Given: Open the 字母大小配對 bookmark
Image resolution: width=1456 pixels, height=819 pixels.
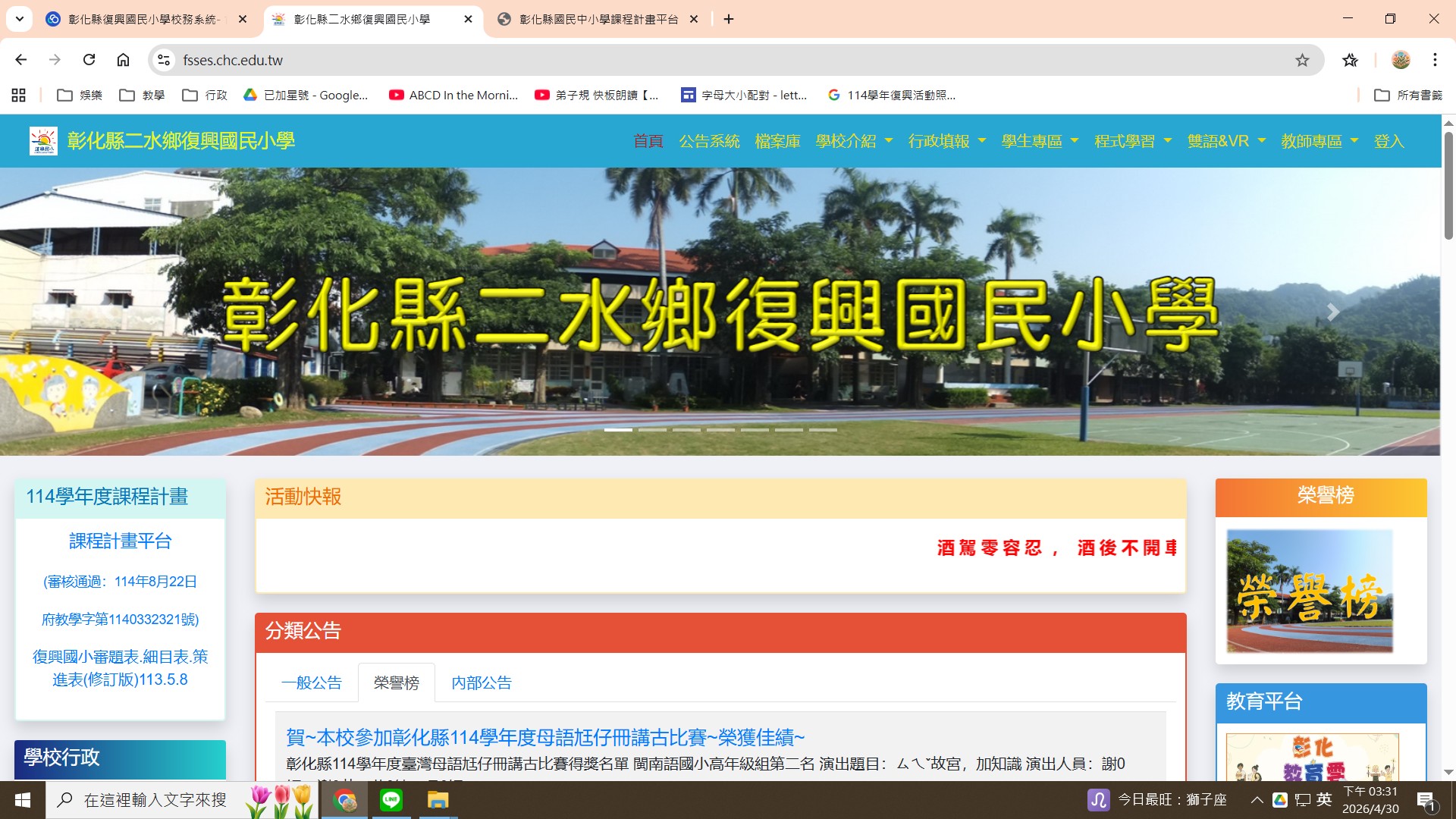Looking at the screenshot, I should coord(744,95).
